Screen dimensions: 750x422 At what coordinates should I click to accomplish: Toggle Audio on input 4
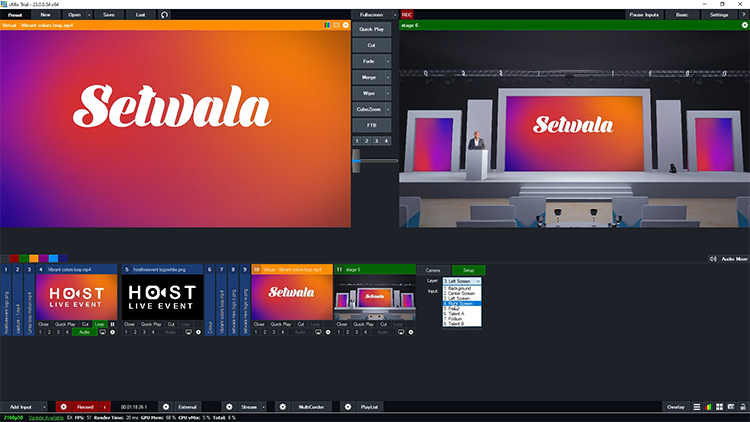[84, 332]
